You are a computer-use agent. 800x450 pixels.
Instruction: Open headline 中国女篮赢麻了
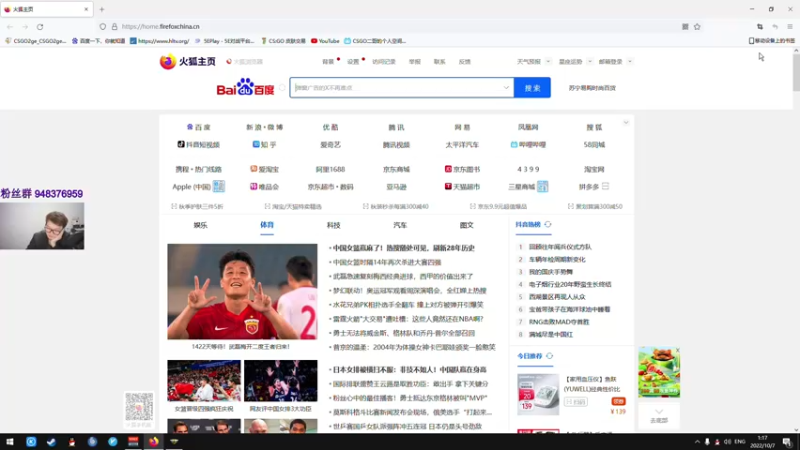tap(402, 248)
